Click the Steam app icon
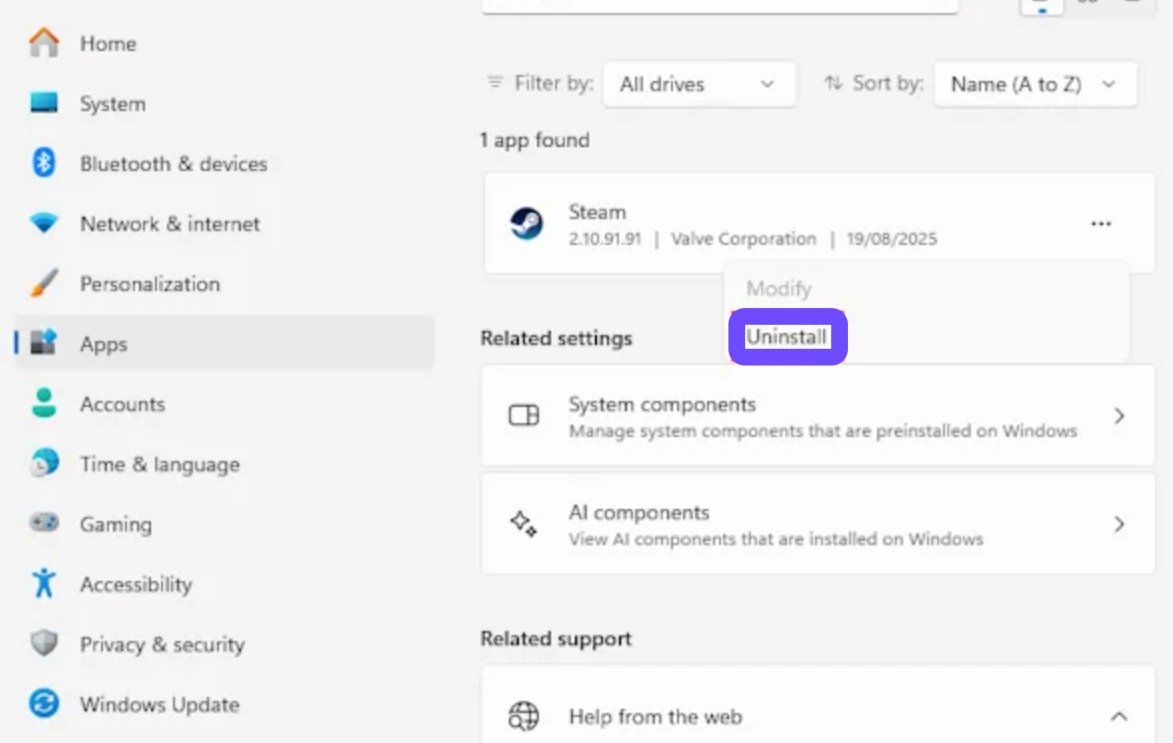The width and height of the screenshot is (1173, 743). click(526, 224)
